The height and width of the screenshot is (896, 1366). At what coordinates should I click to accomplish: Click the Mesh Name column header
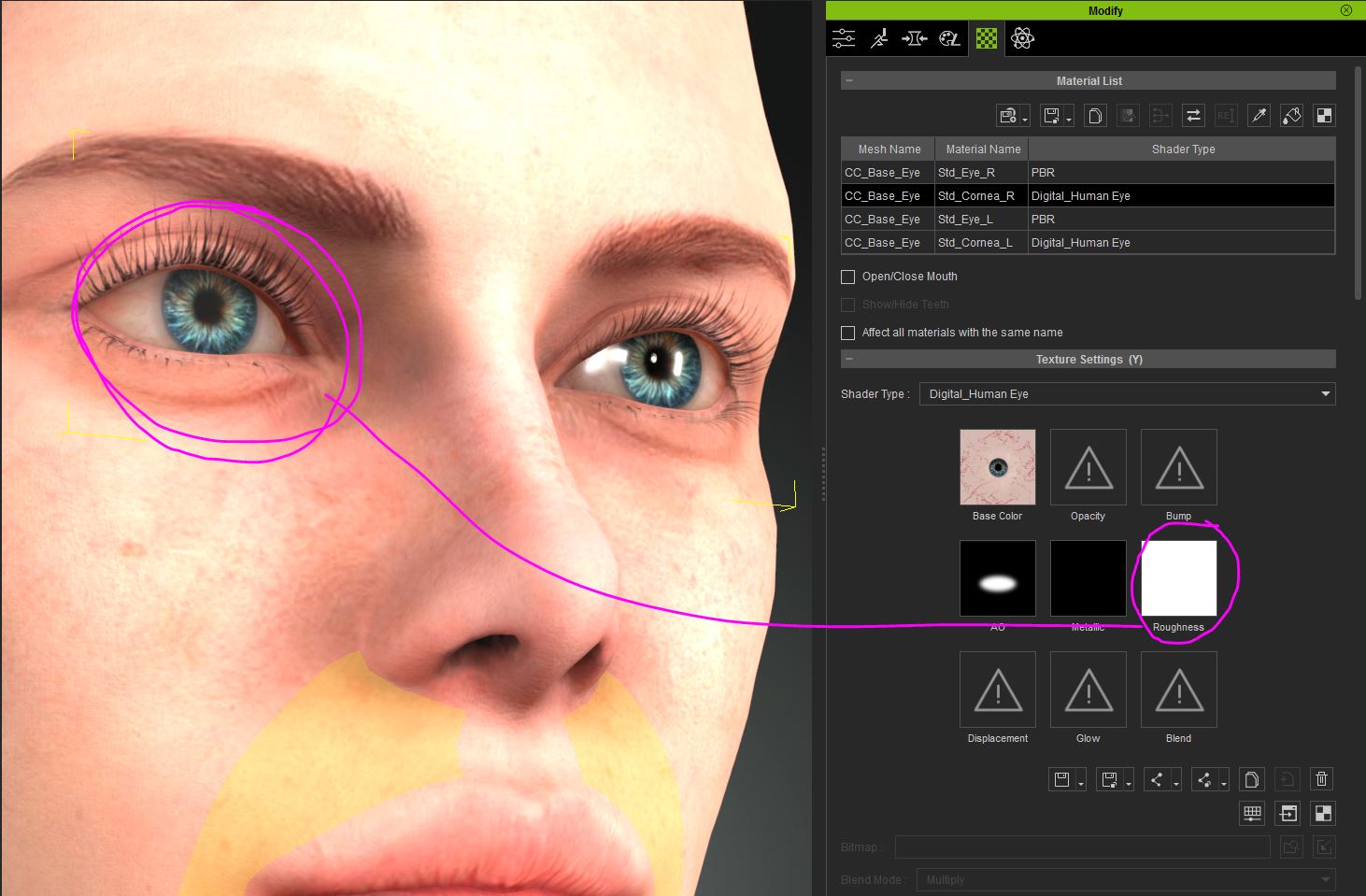[x=889, y=149]
